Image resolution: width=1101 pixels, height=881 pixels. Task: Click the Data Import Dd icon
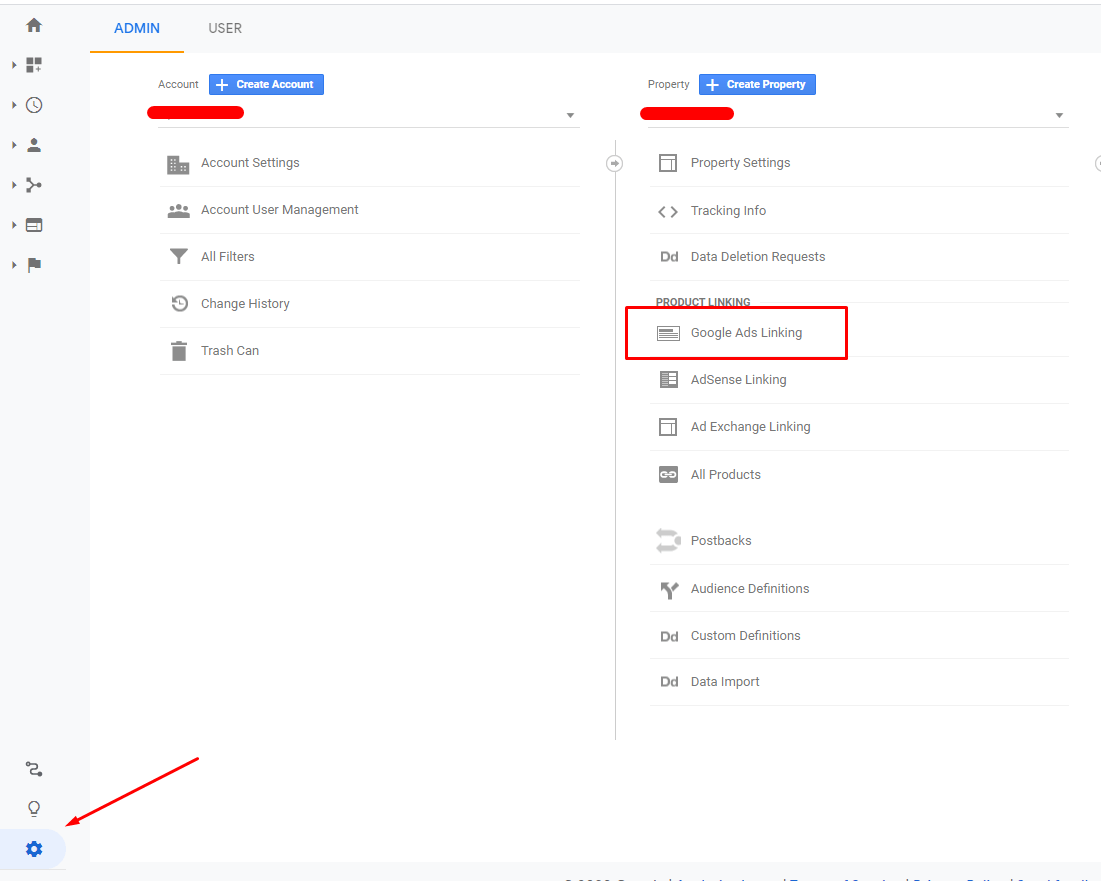pyautogui.click(x=669, y=682)
